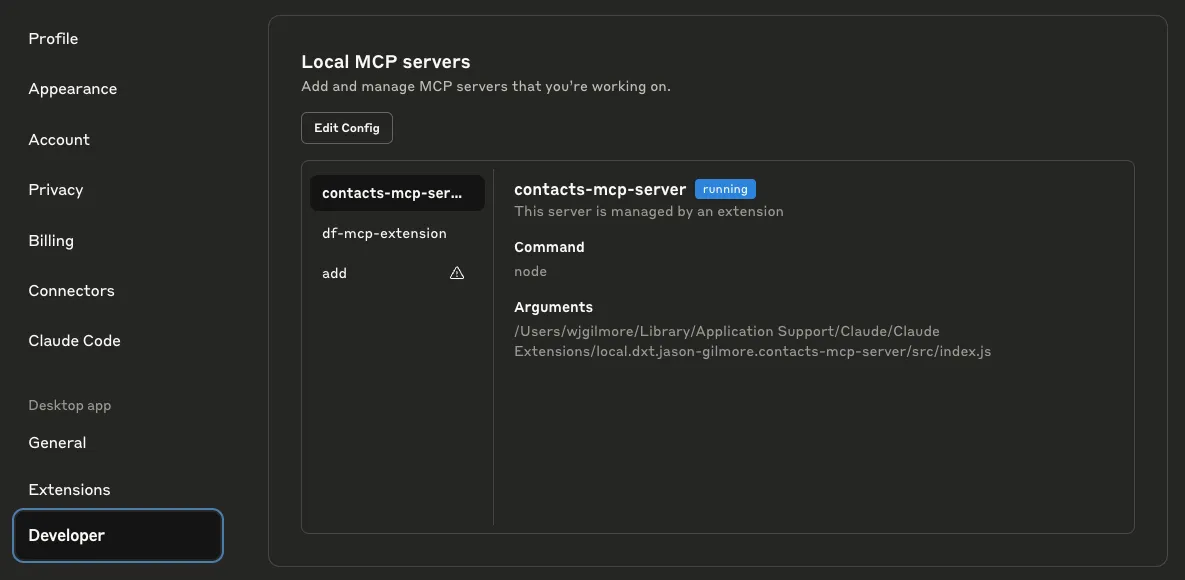Image resolution: width=1185 pixels, height=580 pixels.
Task: Open the Profile settings page
Action: (53, 39)
